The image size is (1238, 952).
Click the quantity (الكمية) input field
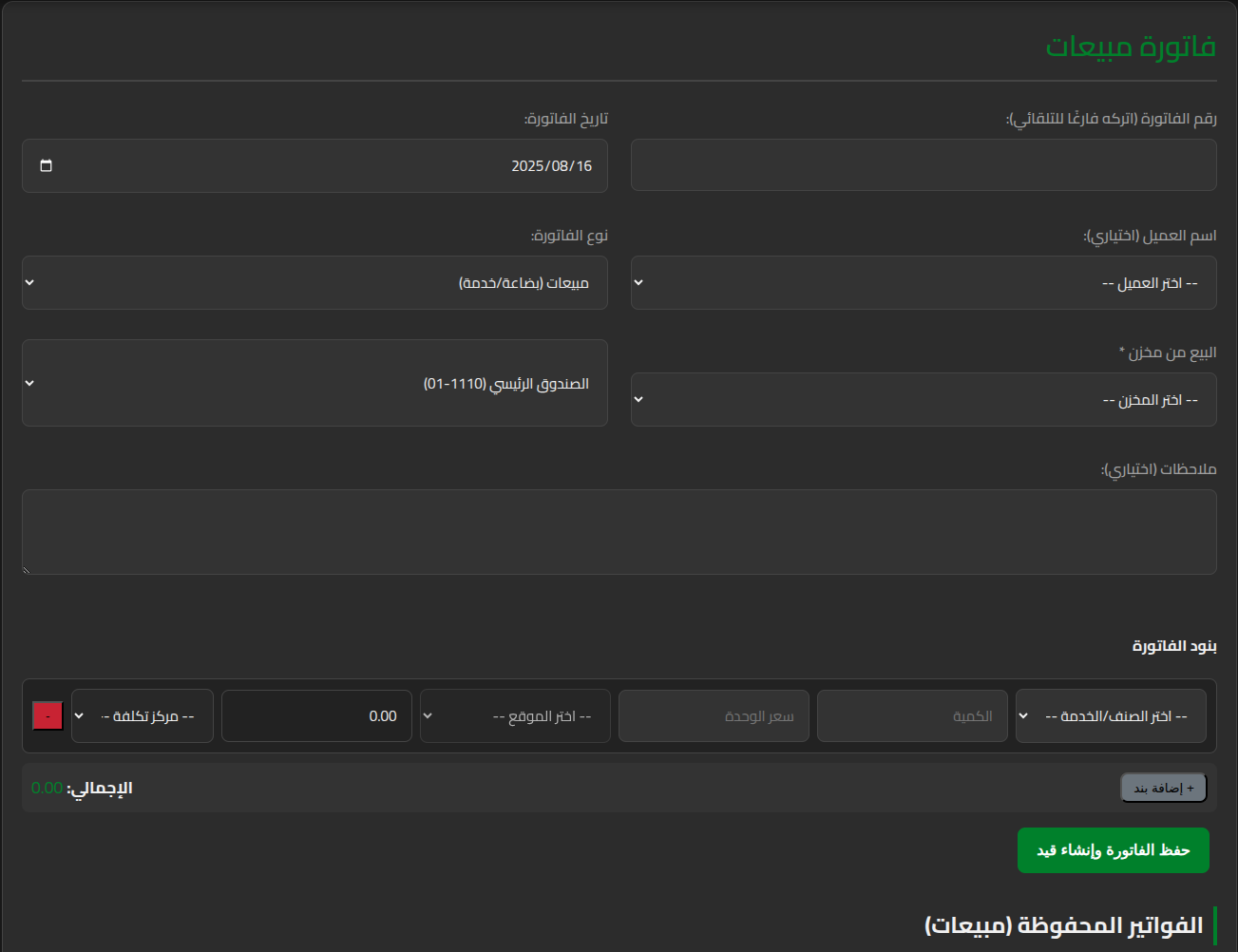click(911, 716)
